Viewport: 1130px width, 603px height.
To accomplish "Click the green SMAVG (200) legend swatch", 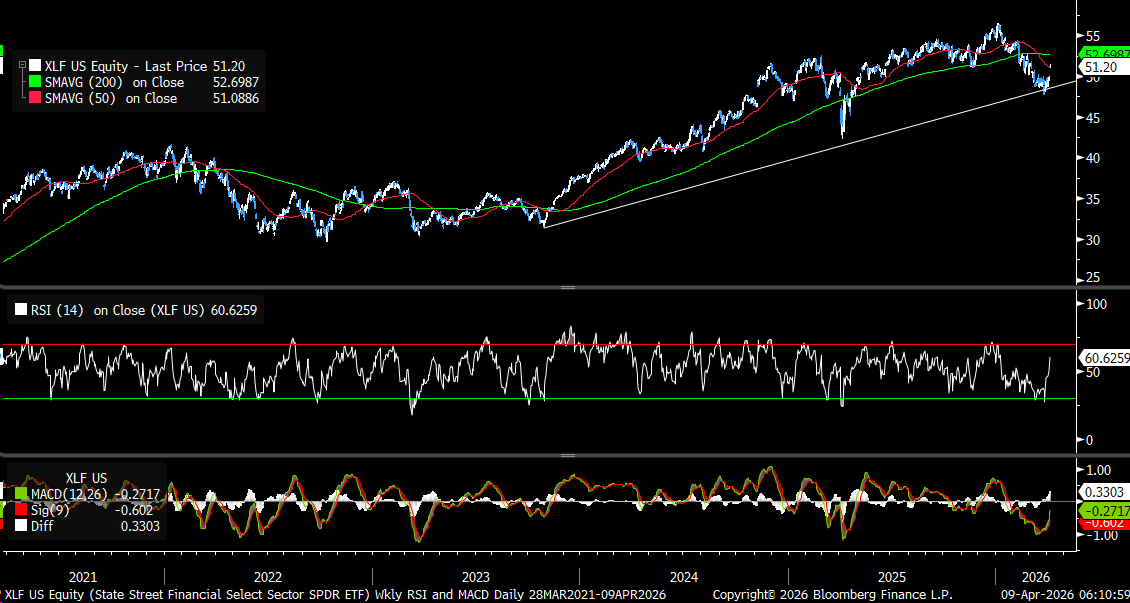I will [35, 82].
